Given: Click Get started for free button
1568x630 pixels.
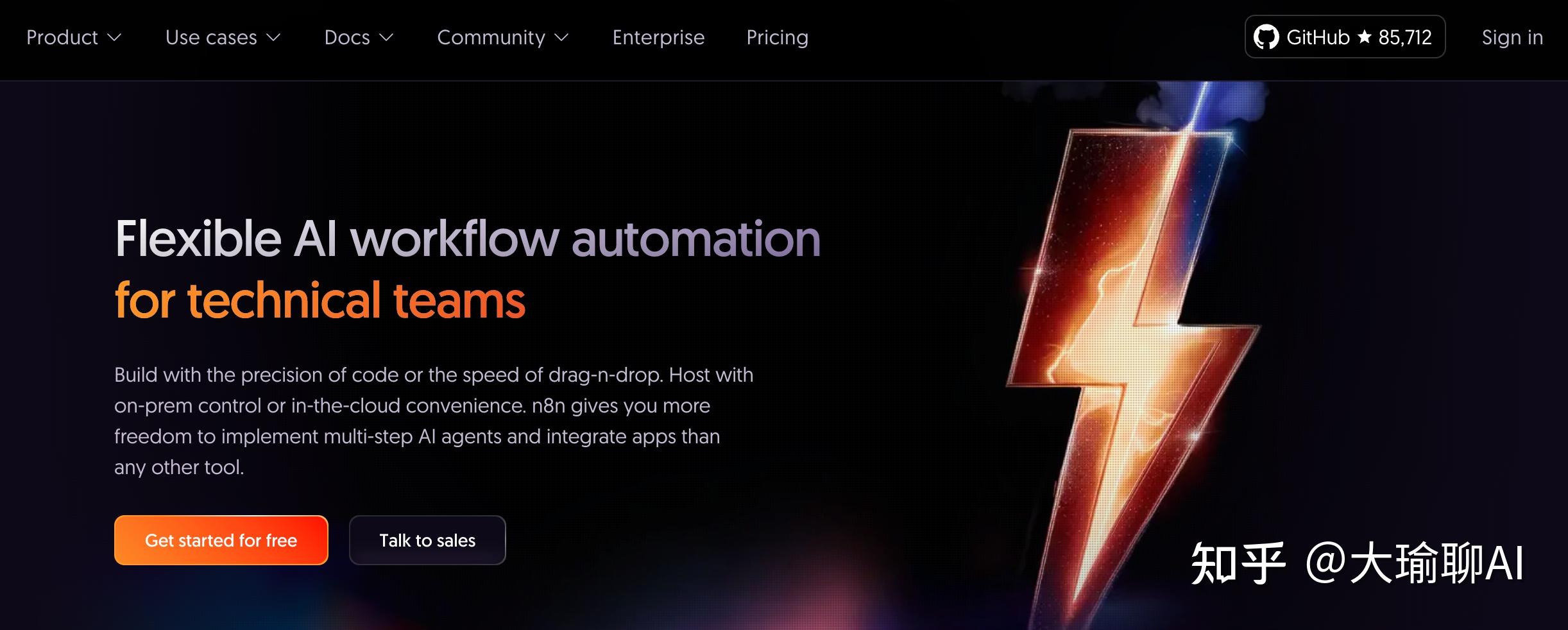Looking at the screenshot, I should point(221,540).
